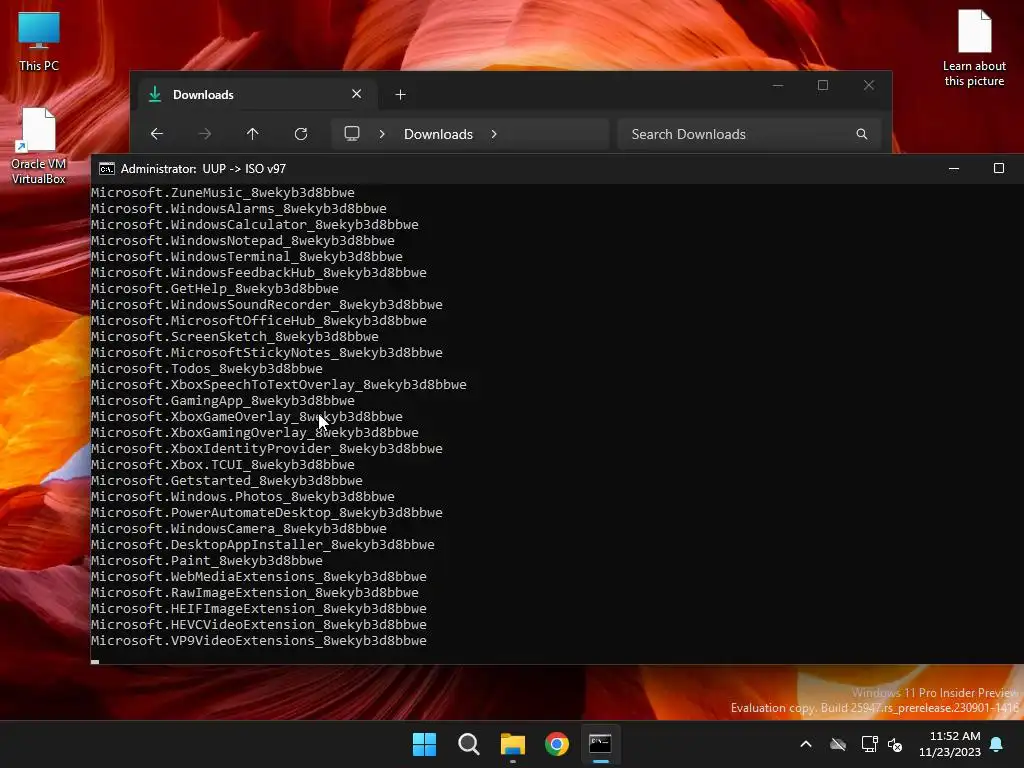Click the Microsoft.WebMediaExtensions line
The height and width of the screenshot is (768, 1024).
point(259,577)
